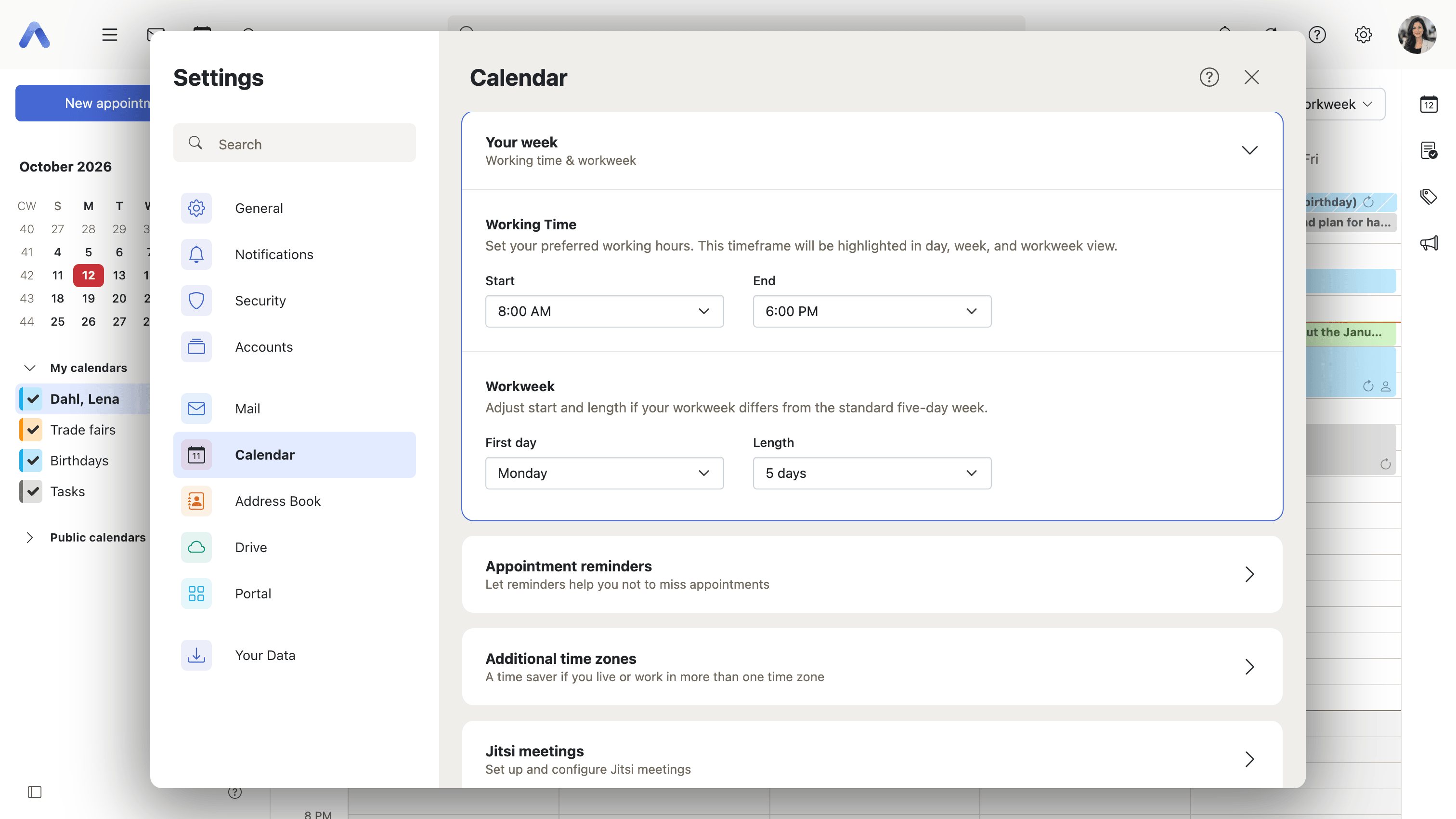This screenshot has width=1456, height=819.
Task: Click the megaphone announcements icon
Action: tap(1428, 243)
